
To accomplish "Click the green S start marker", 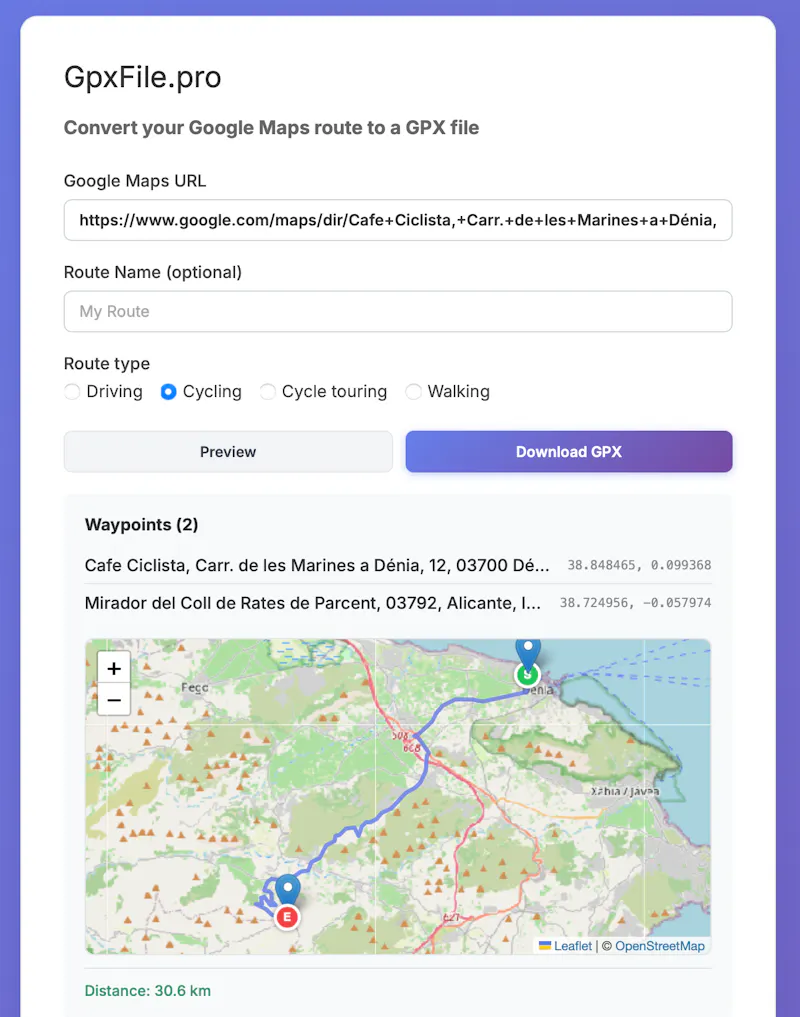I will point(527,675).
